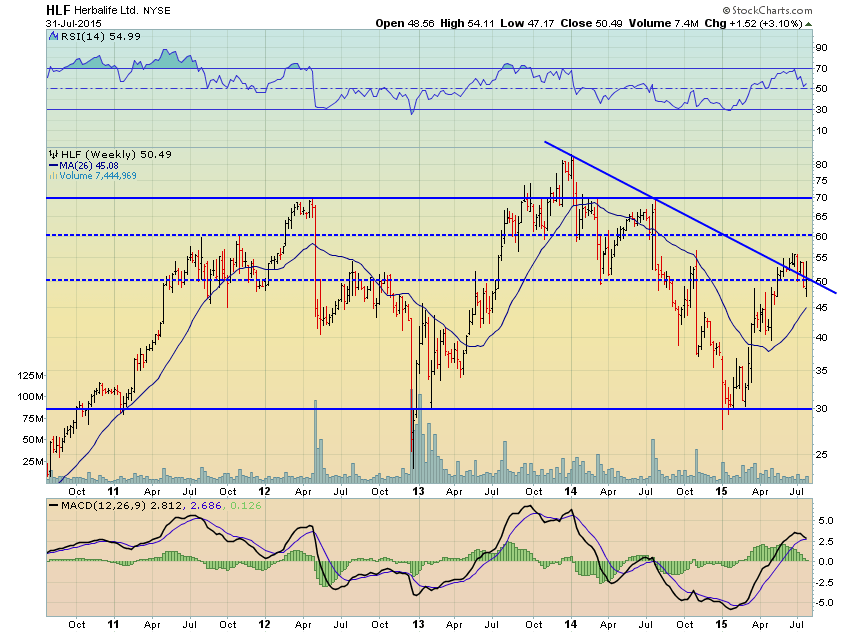The width and height of the screenshot is (850, 633).
Task: Click the candlestick icon beside HLF (Weekly)
Action: pos(53,154)
